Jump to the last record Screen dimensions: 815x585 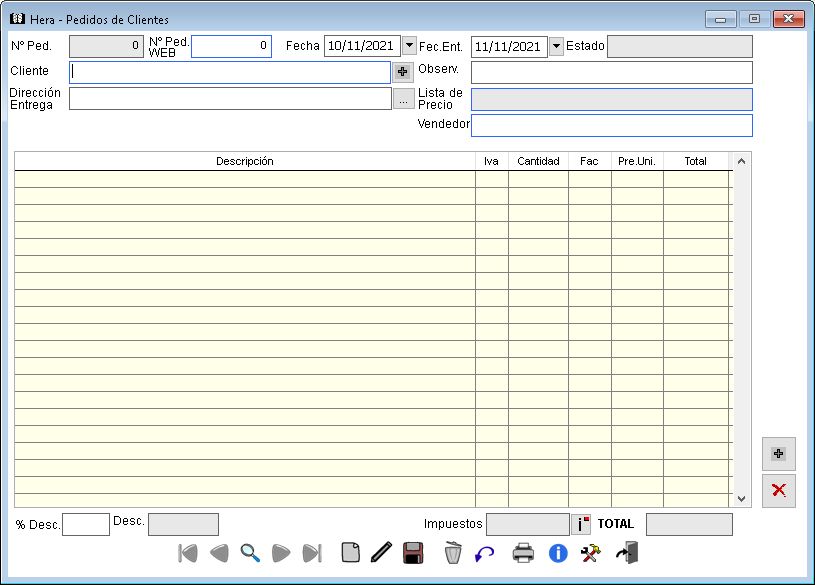click(x=312, y=553)
